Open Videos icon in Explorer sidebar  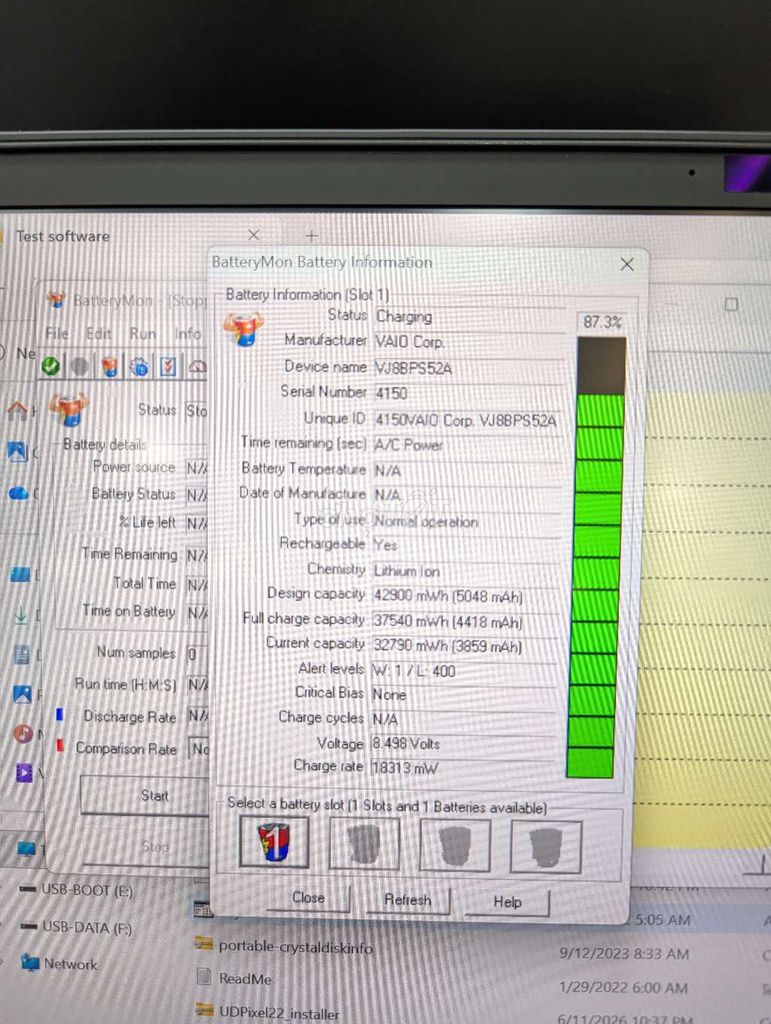(24, 774)
